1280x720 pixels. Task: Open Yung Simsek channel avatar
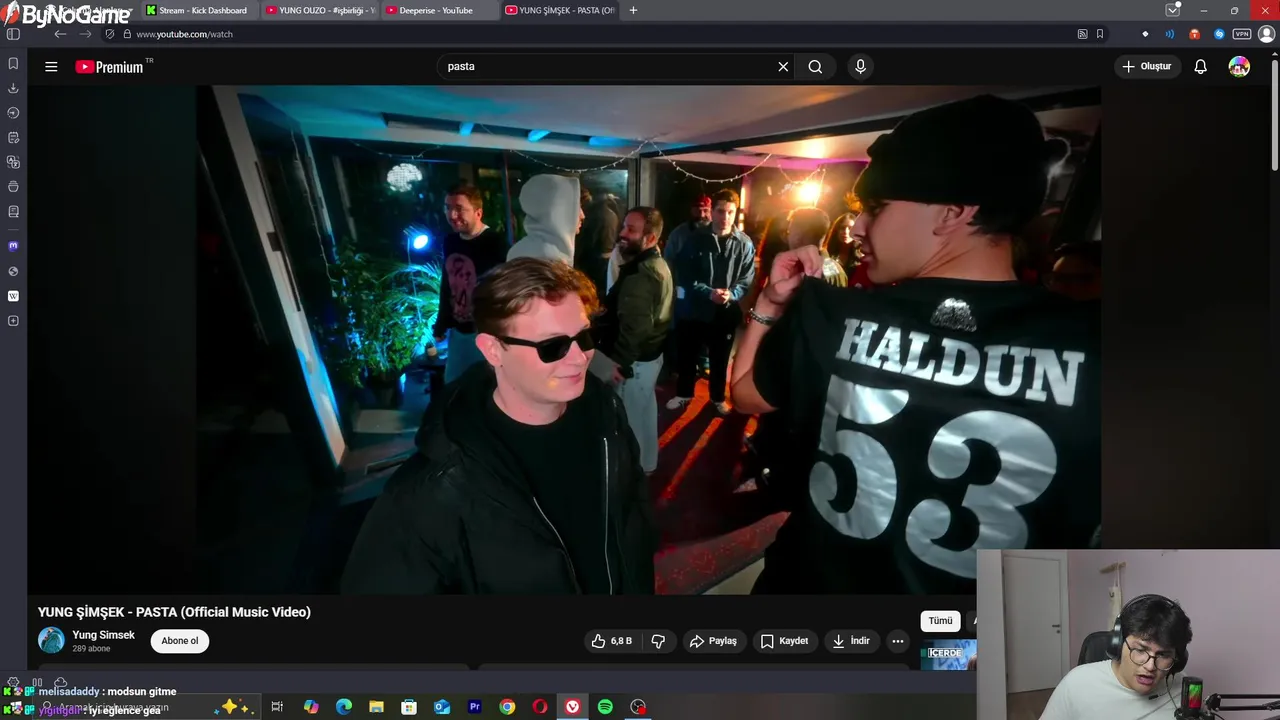click(x=51, y=640)
